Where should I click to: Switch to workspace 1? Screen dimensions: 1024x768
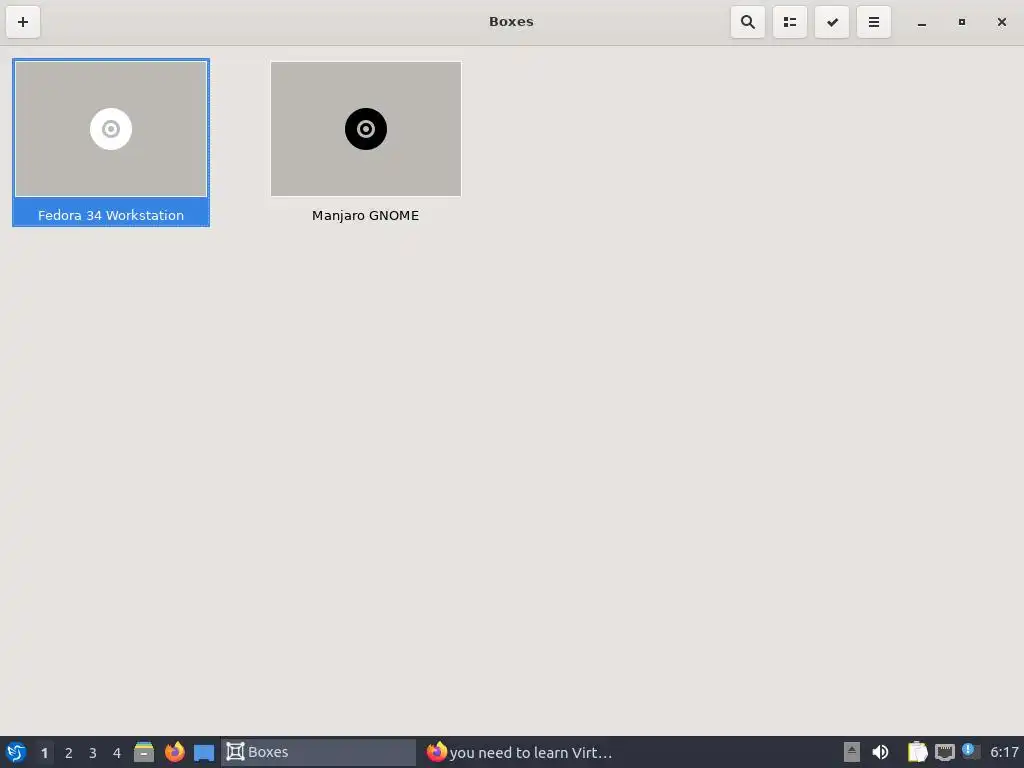coord(44,753)
